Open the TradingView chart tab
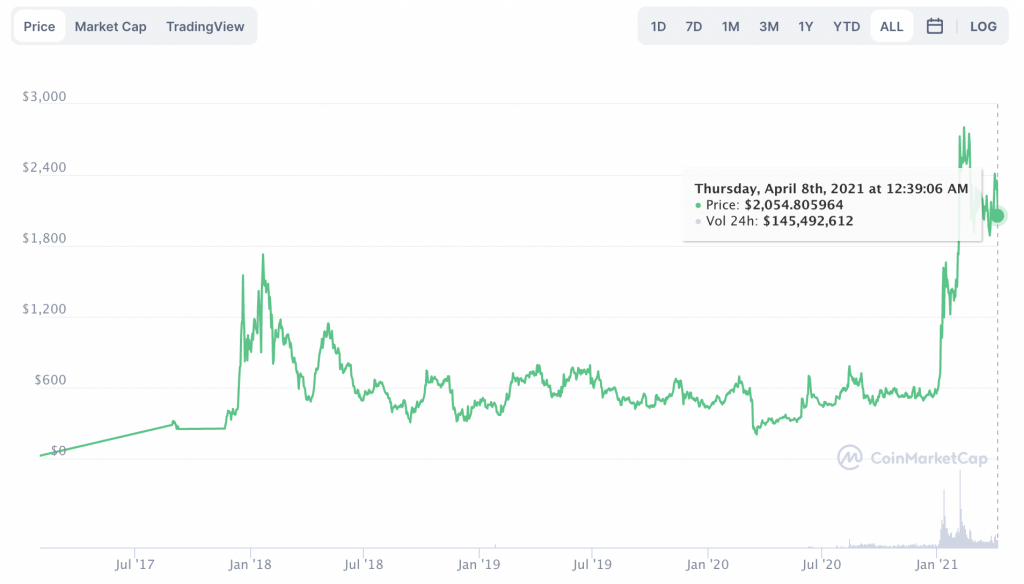This screenshot has height=584, width=1024. click(x=205, y=26)
